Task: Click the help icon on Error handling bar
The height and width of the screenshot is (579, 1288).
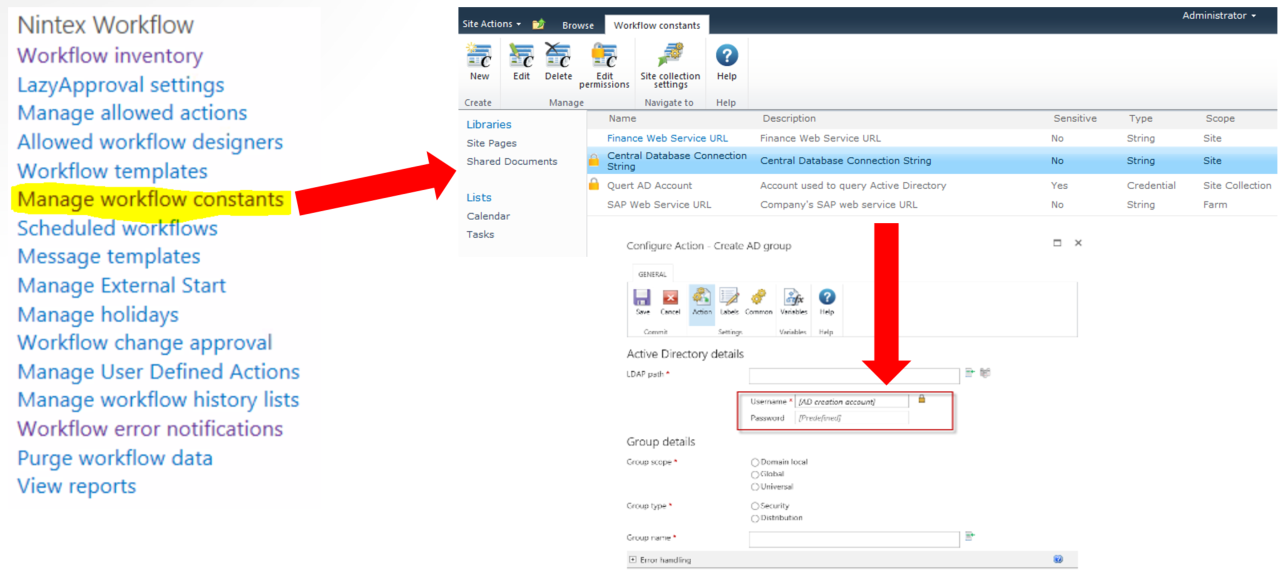Action: tap(1058, 559)
